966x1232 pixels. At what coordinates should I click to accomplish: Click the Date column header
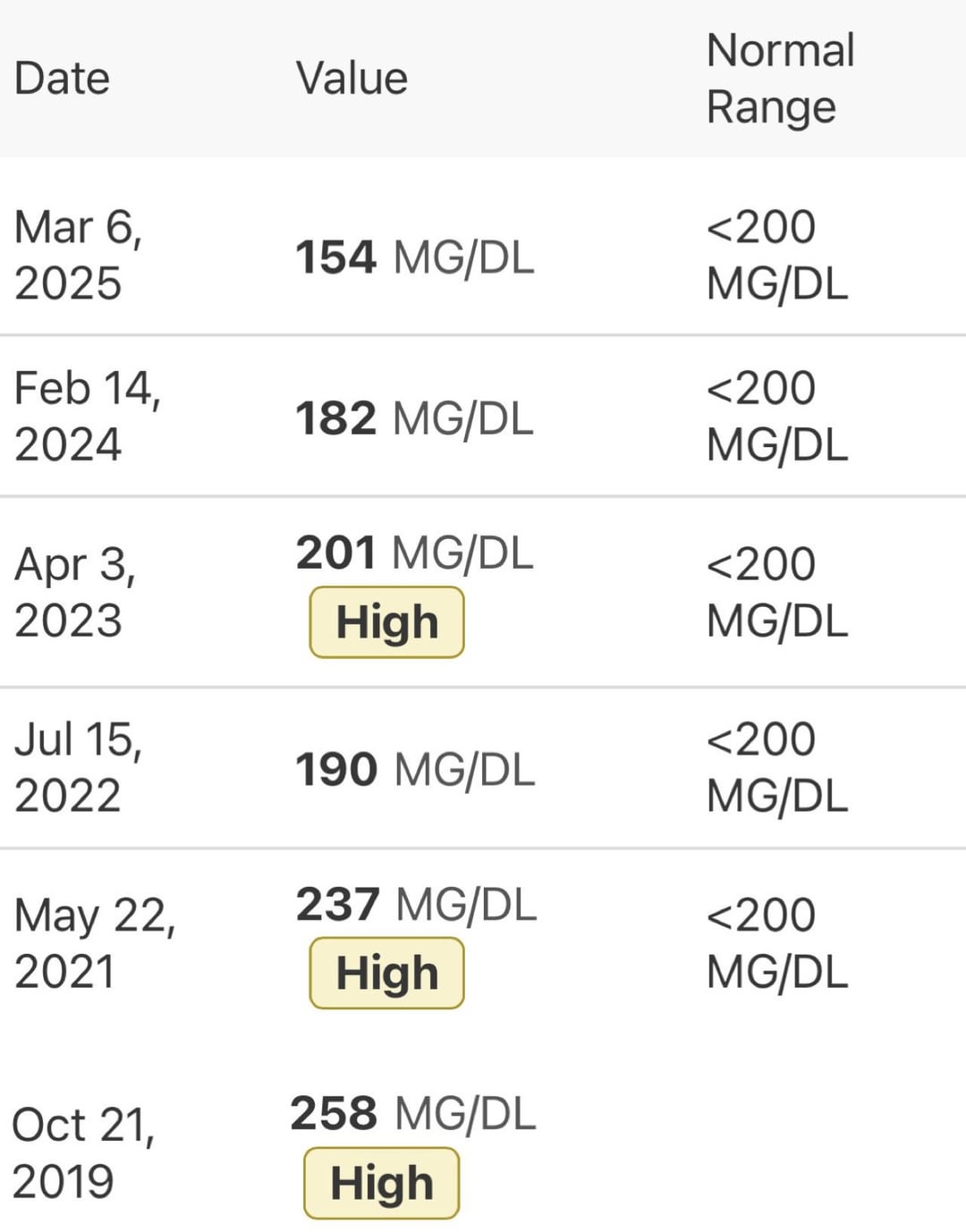pyautogui.click(x=62, y=79)
